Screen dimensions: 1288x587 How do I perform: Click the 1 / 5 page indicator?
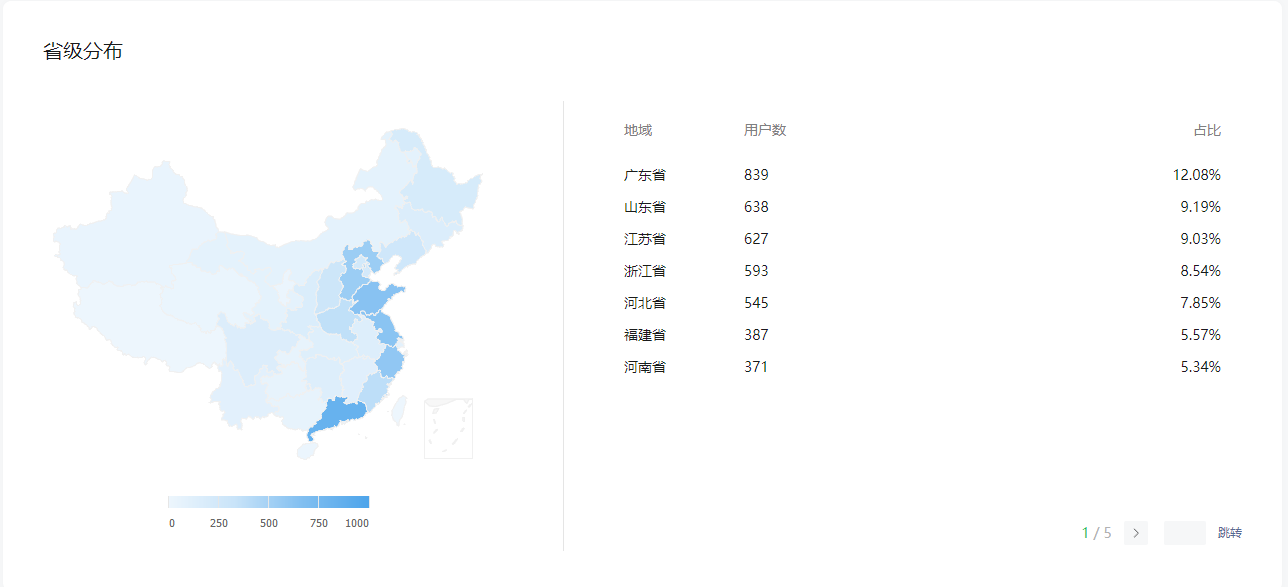1097,533
